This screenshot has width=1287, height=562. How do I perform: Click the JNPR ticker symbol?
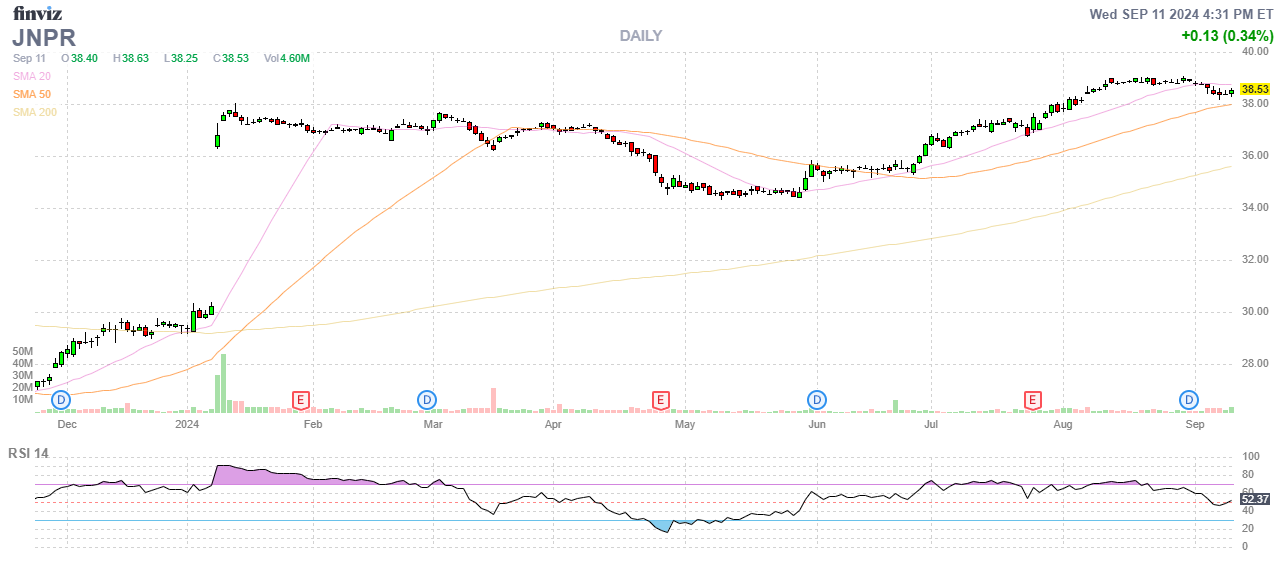pos(43,37)
